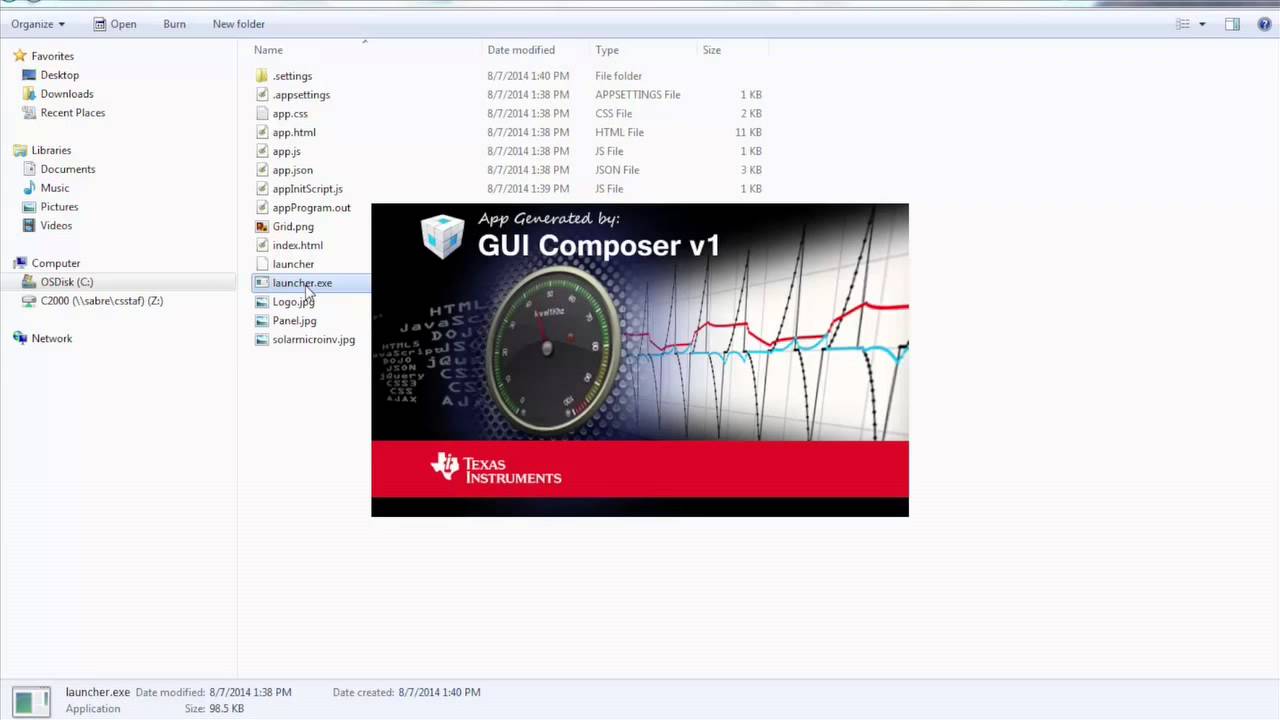Screen dimensions: 1280x720
Task: Toggle the preview pane icon
Action: 1232,24
